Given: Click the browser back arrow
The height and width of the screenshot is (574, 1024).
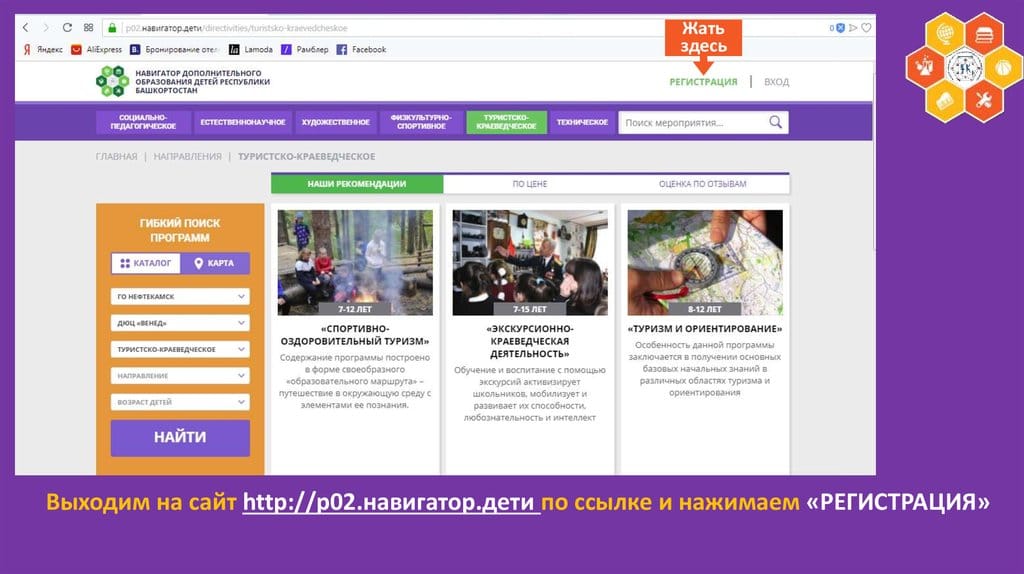Looking at the screenshot, I should coord(25,28).
